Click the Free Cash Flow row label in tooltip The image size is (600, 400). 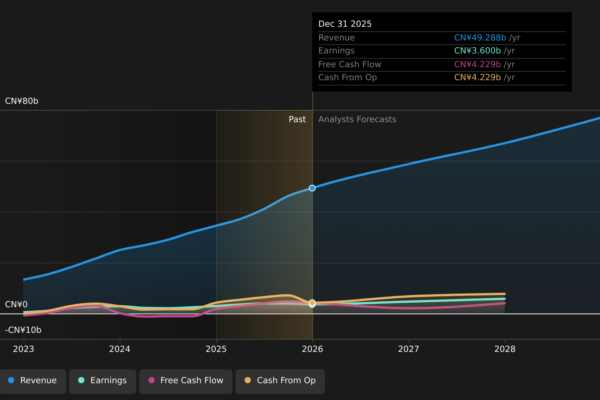(x=351, y=64)
